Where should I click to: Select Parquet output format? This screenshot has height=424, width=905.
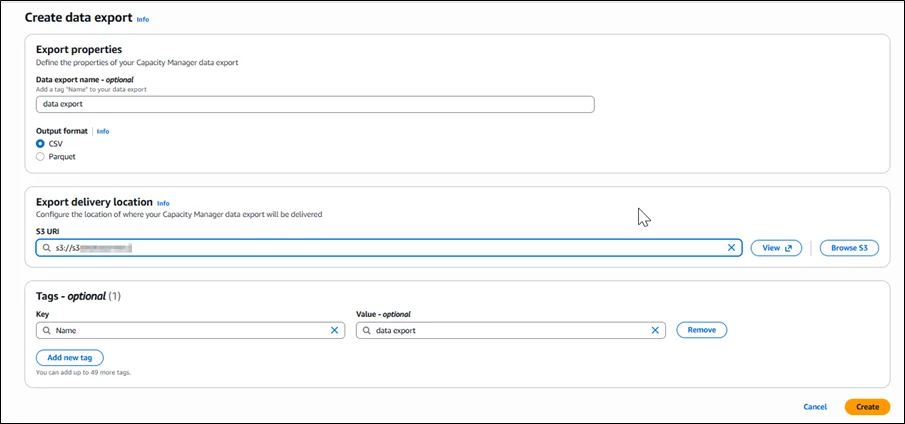point(40,156)
